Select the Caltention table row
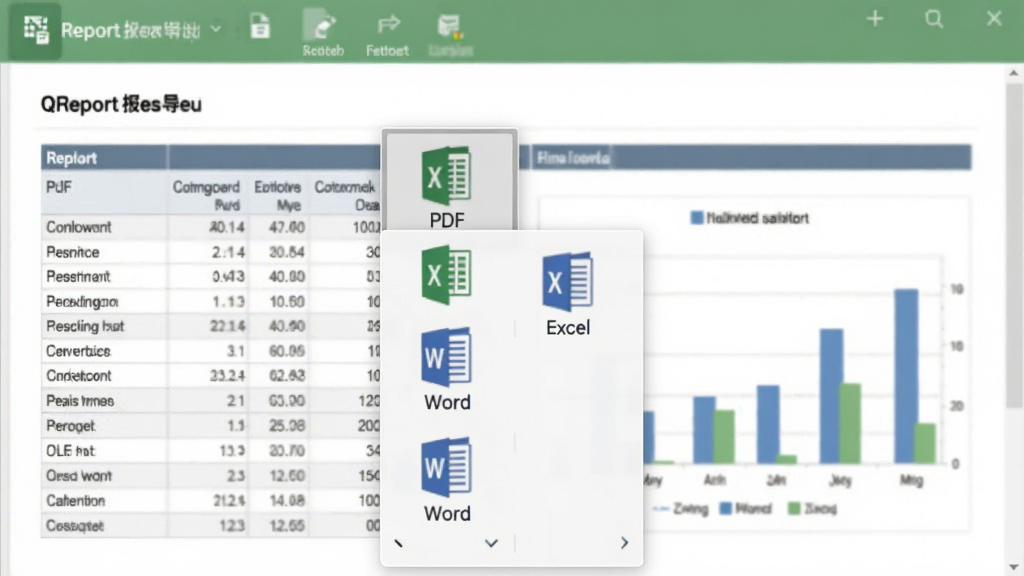Image resolution: width=1024 pixels, height=576 pixels. pyautogui.click(x=211, y=501)
